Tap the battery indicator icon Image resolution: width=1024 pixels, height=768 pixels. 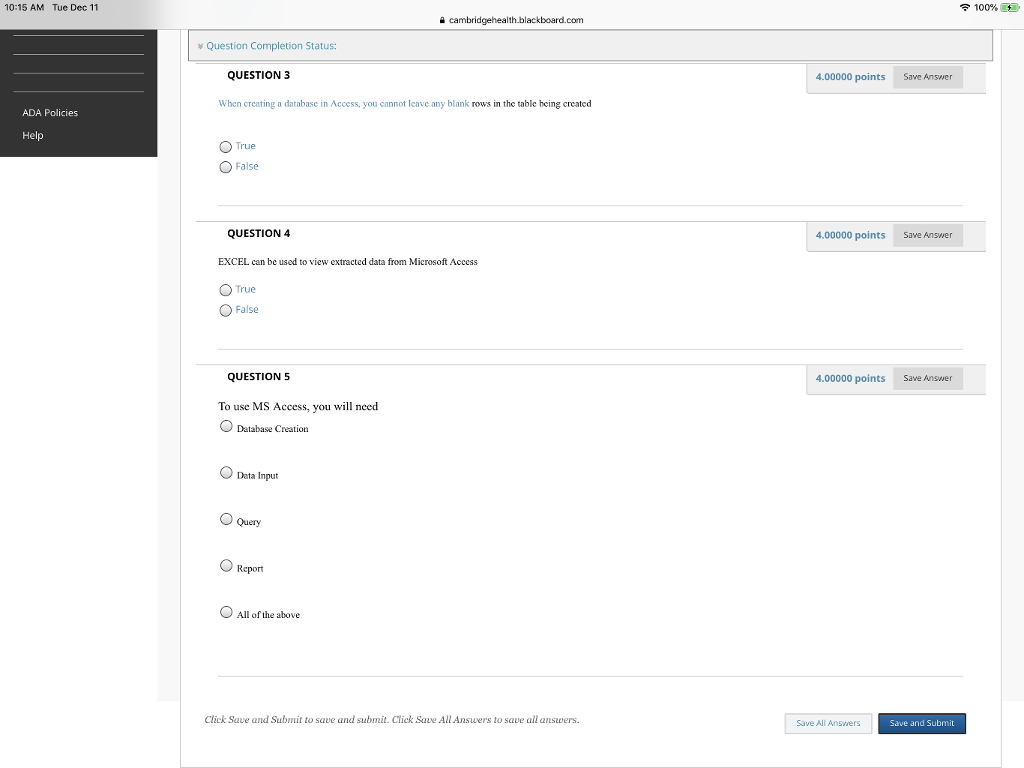tap(1010, 8)
